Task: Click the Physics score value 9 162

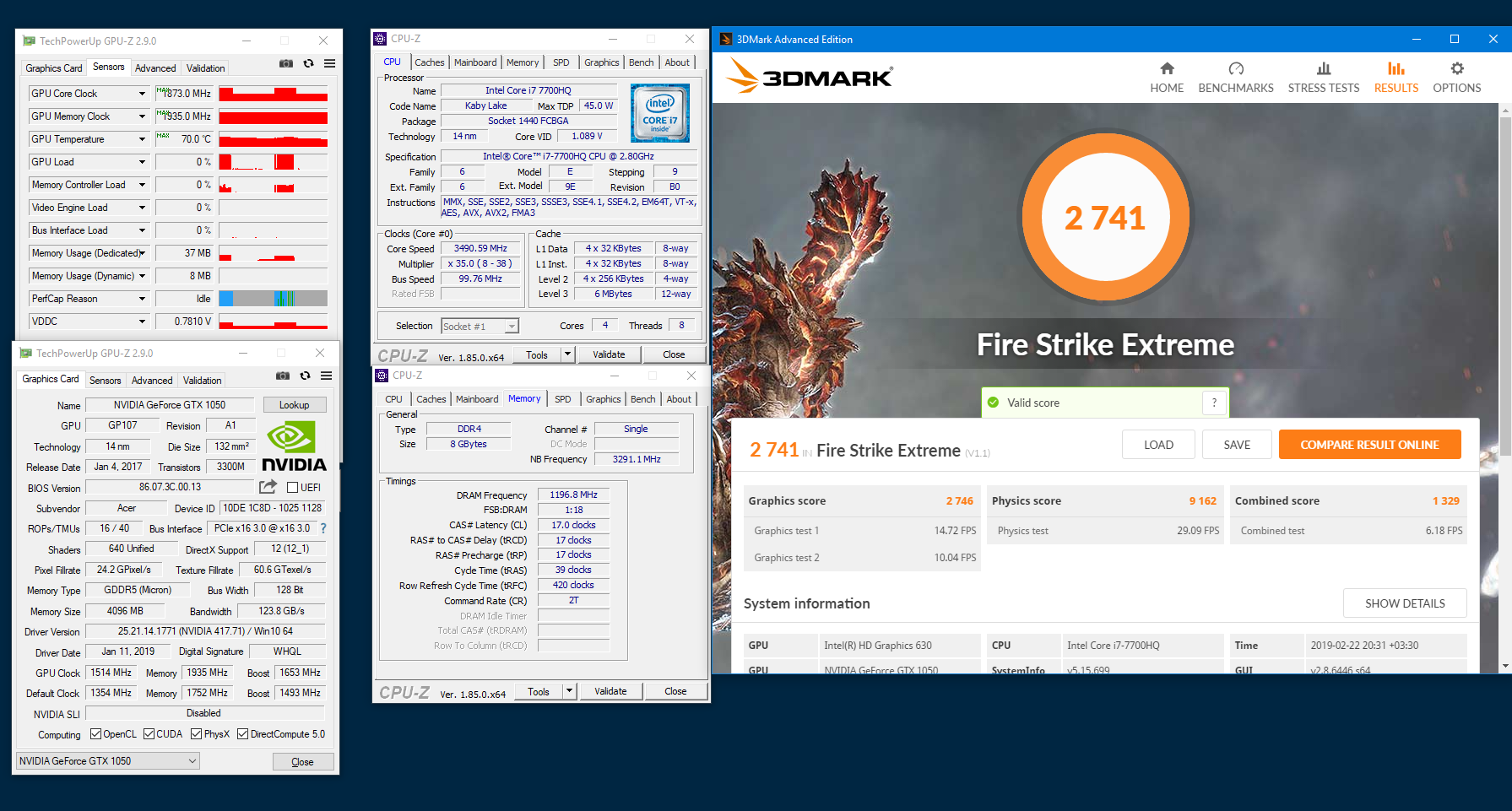Action: click(x=1203, y=500)
